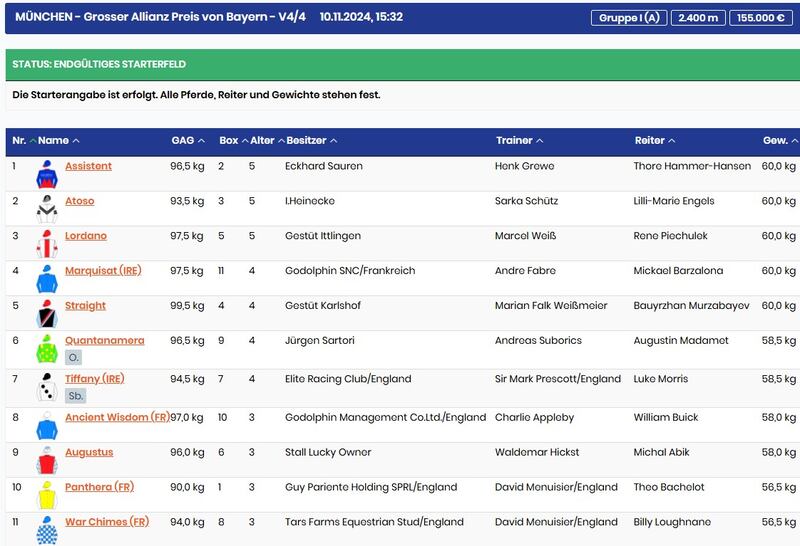
Task: Select owner Eckhard Sauren cell
Action: (324, 166)
